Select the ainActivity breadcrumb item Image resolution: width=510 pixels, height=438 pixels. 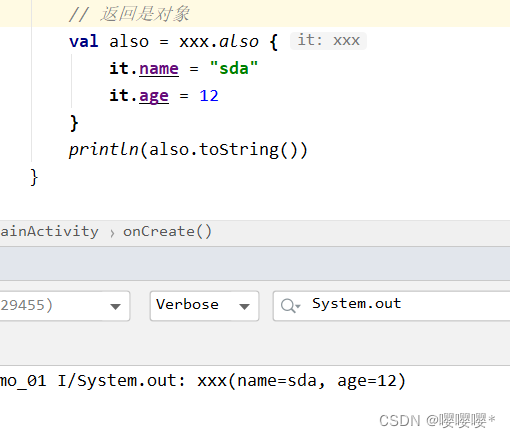coord(49,231)
